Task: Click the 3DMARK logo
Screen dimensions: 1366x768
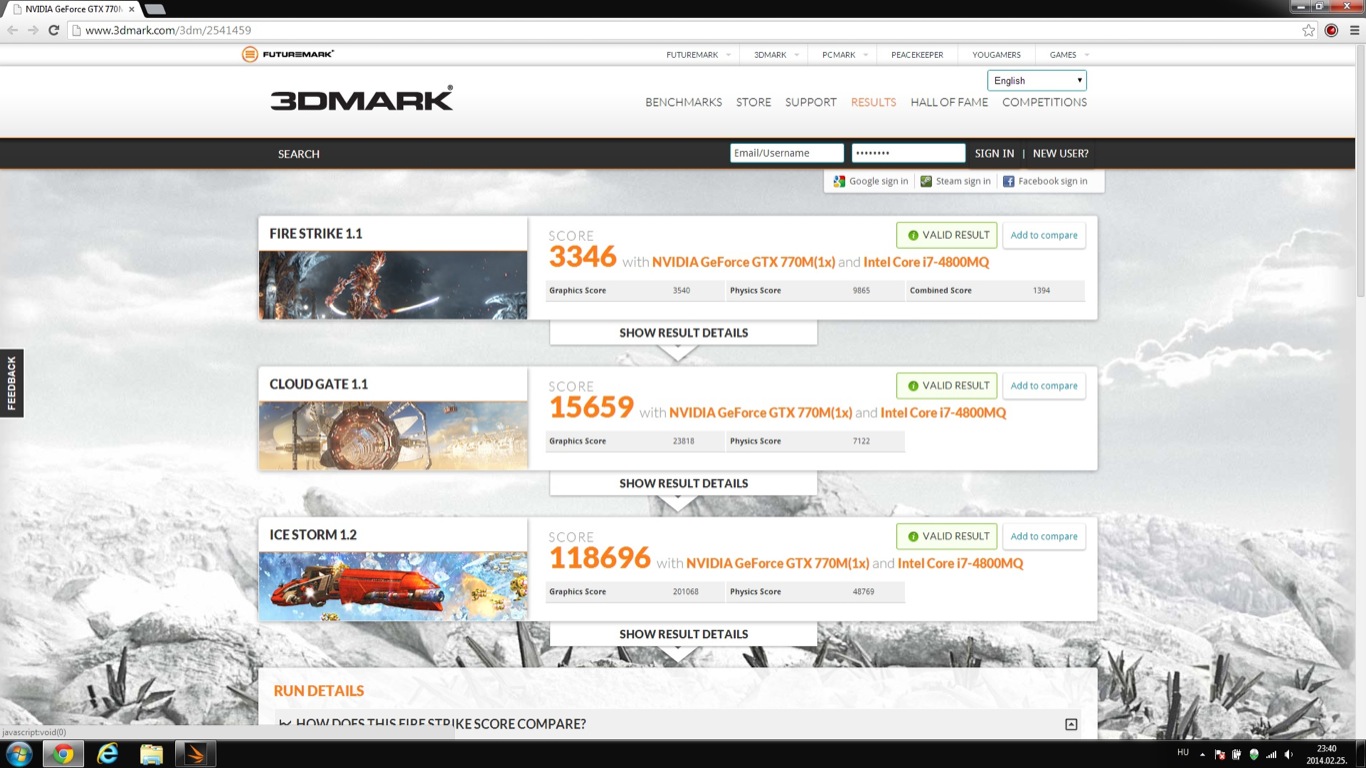Action: click(x=361, y=98)
